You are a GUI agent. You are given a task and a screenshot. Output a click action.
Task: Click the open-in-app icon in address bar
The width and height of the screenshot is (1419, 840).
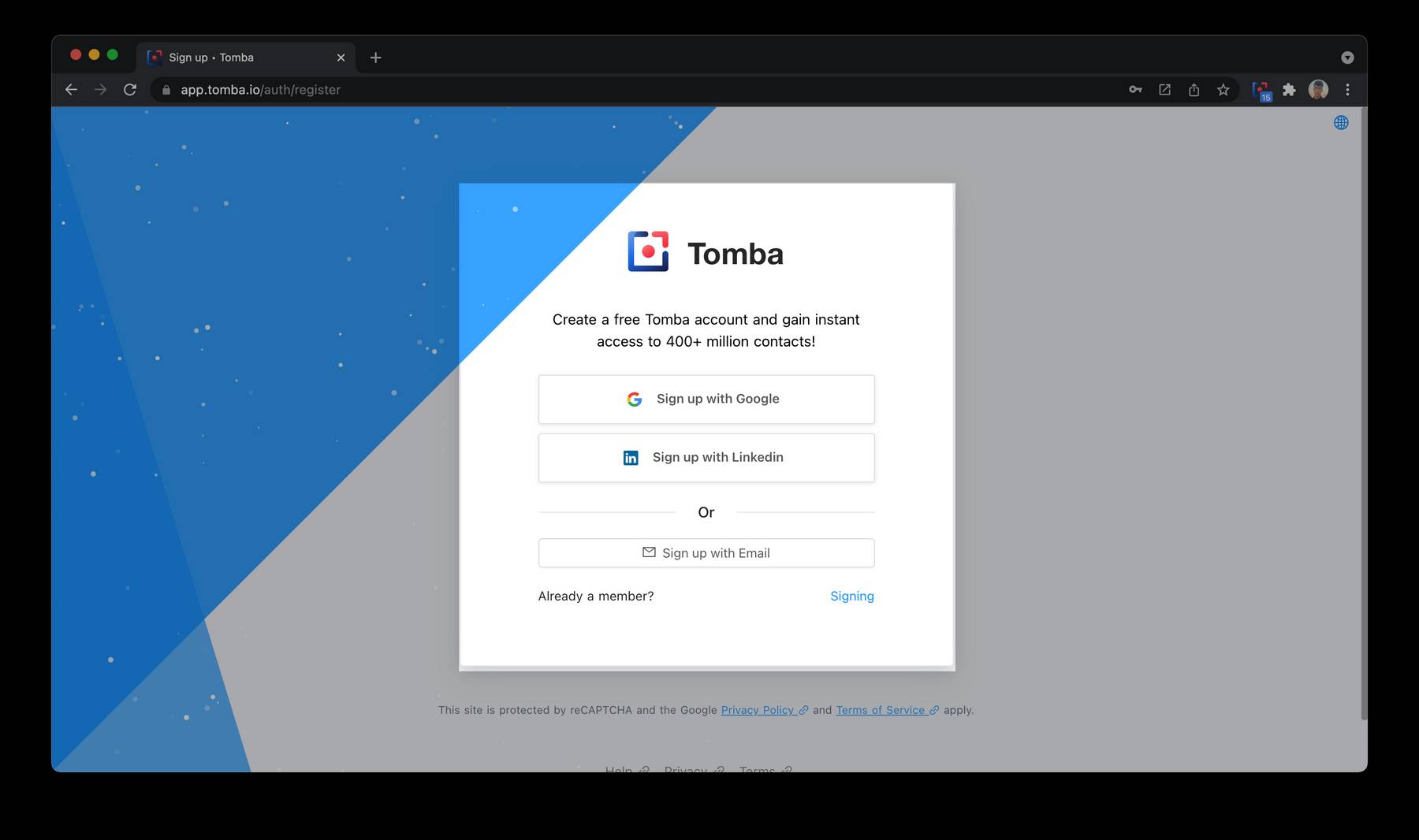[x=1164, y=90]
